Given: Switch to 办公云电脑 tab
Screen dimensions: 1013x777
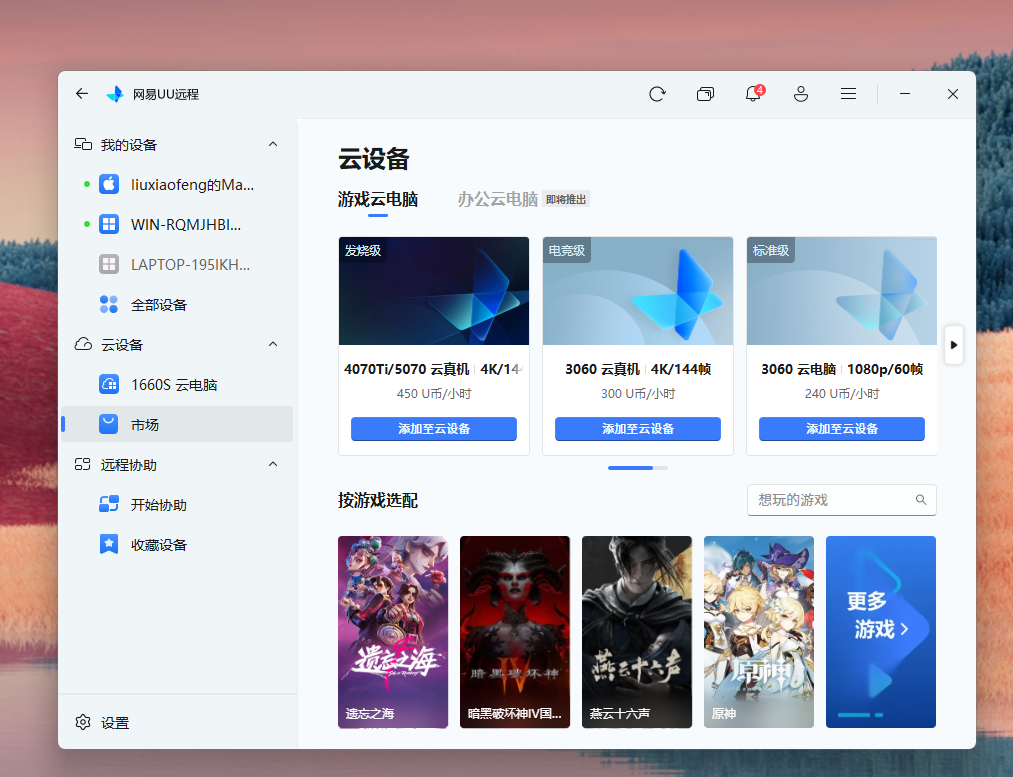Looking at the screenshot, I should pos(497,200).
